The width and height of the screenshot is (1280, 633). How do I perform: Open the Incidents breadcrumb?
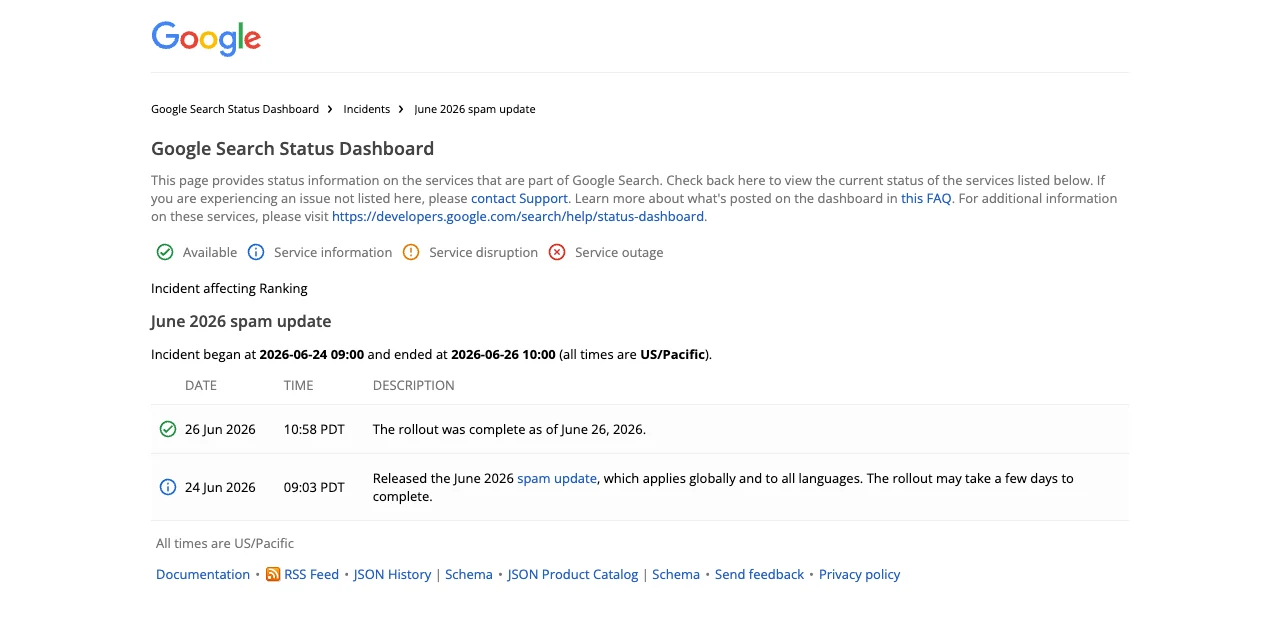[x=367, y=109]
